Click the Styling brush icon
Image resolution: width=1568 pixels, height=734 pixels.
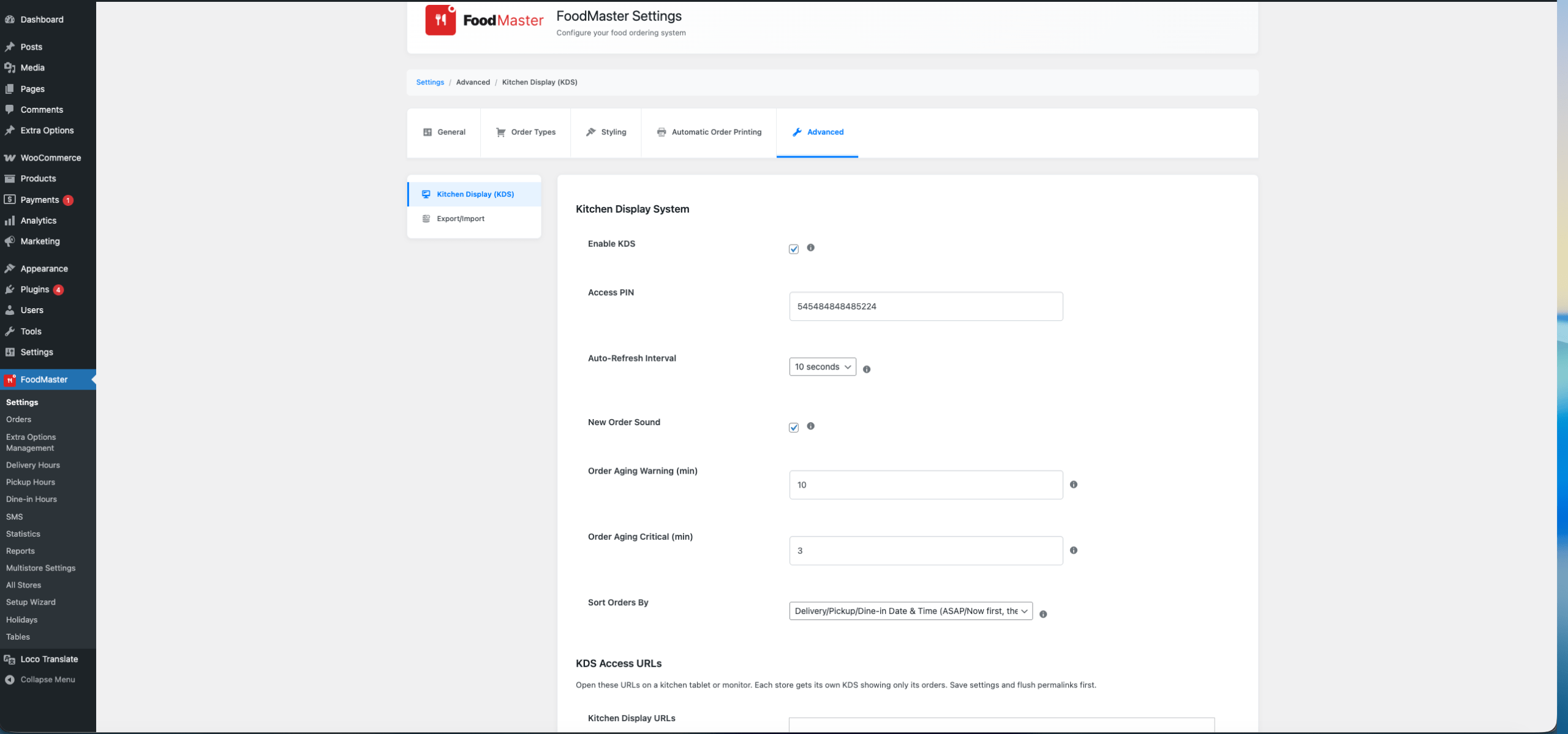[590, 132]
